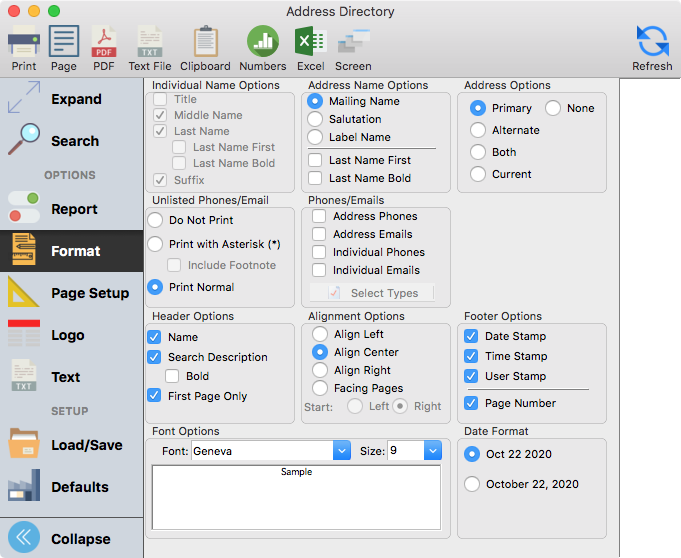Export to Numbers spreadsheet
Image resolution: width=681 pixels, height=558 pixels.
[263, 46]
